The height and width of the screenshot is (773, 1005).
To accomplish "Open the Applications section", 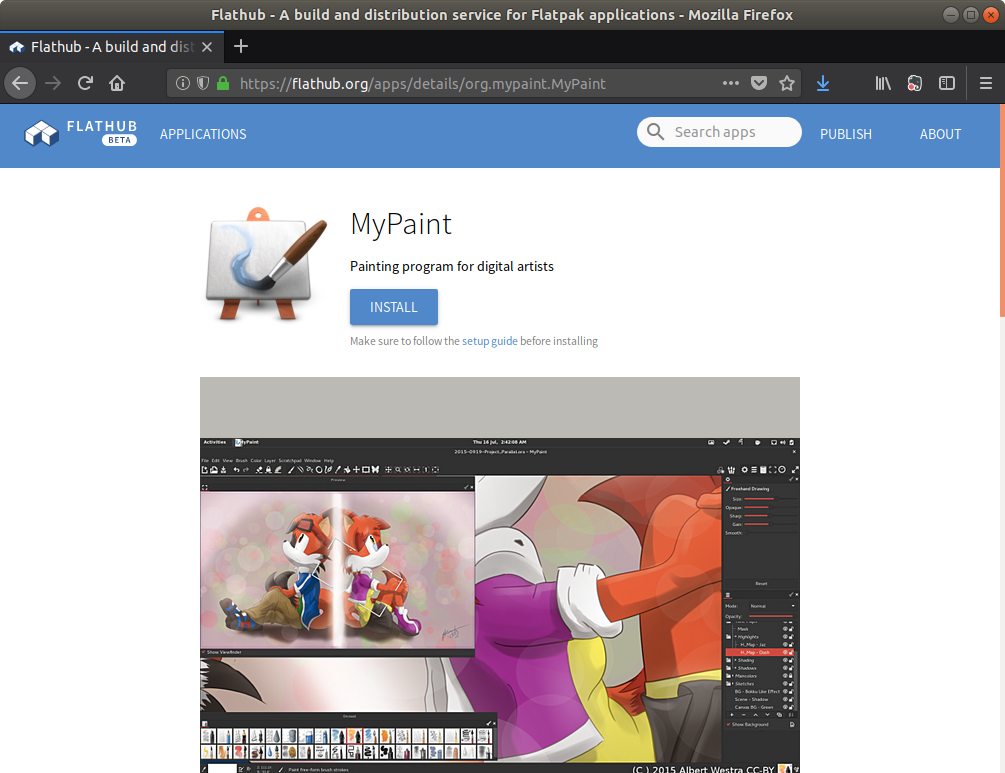I will [203, 134].
